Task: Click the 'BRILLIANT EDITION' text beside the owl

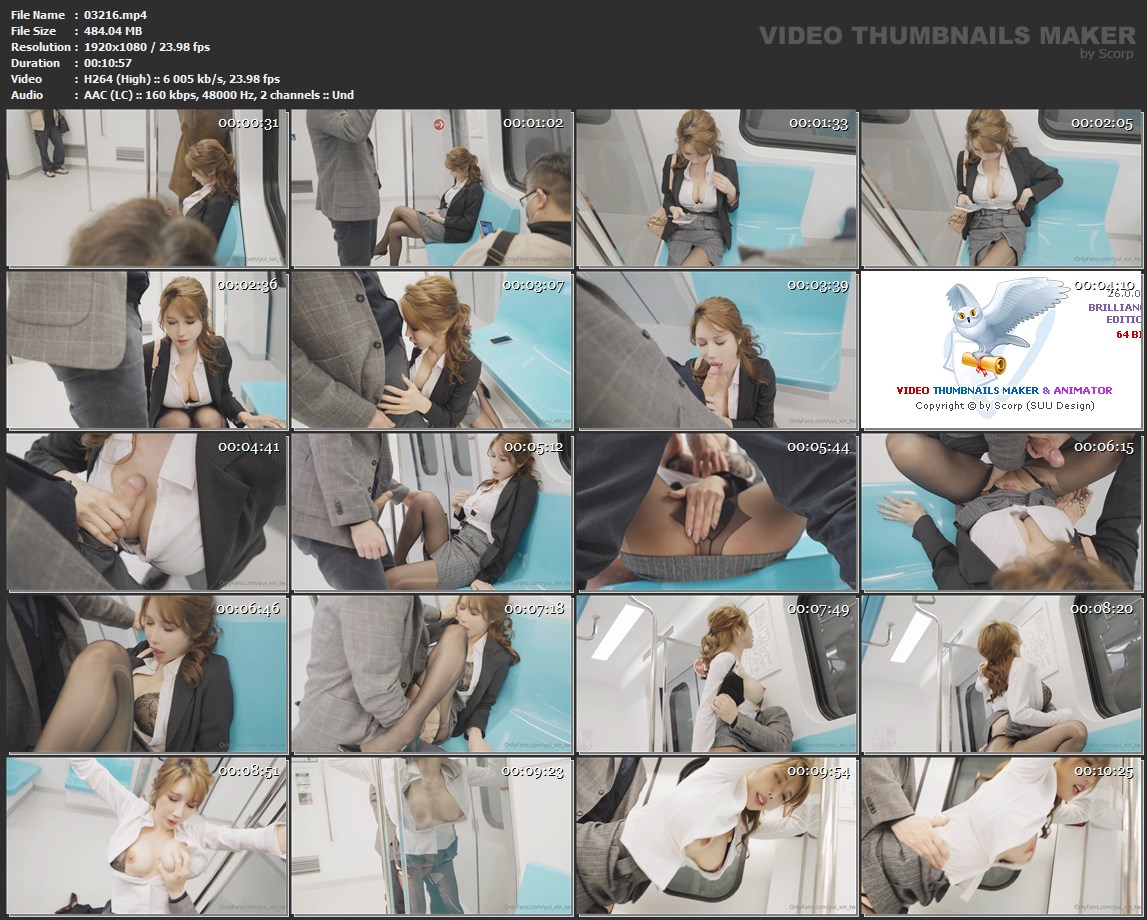Action: pyautogui.click(x=1115, y=313)
